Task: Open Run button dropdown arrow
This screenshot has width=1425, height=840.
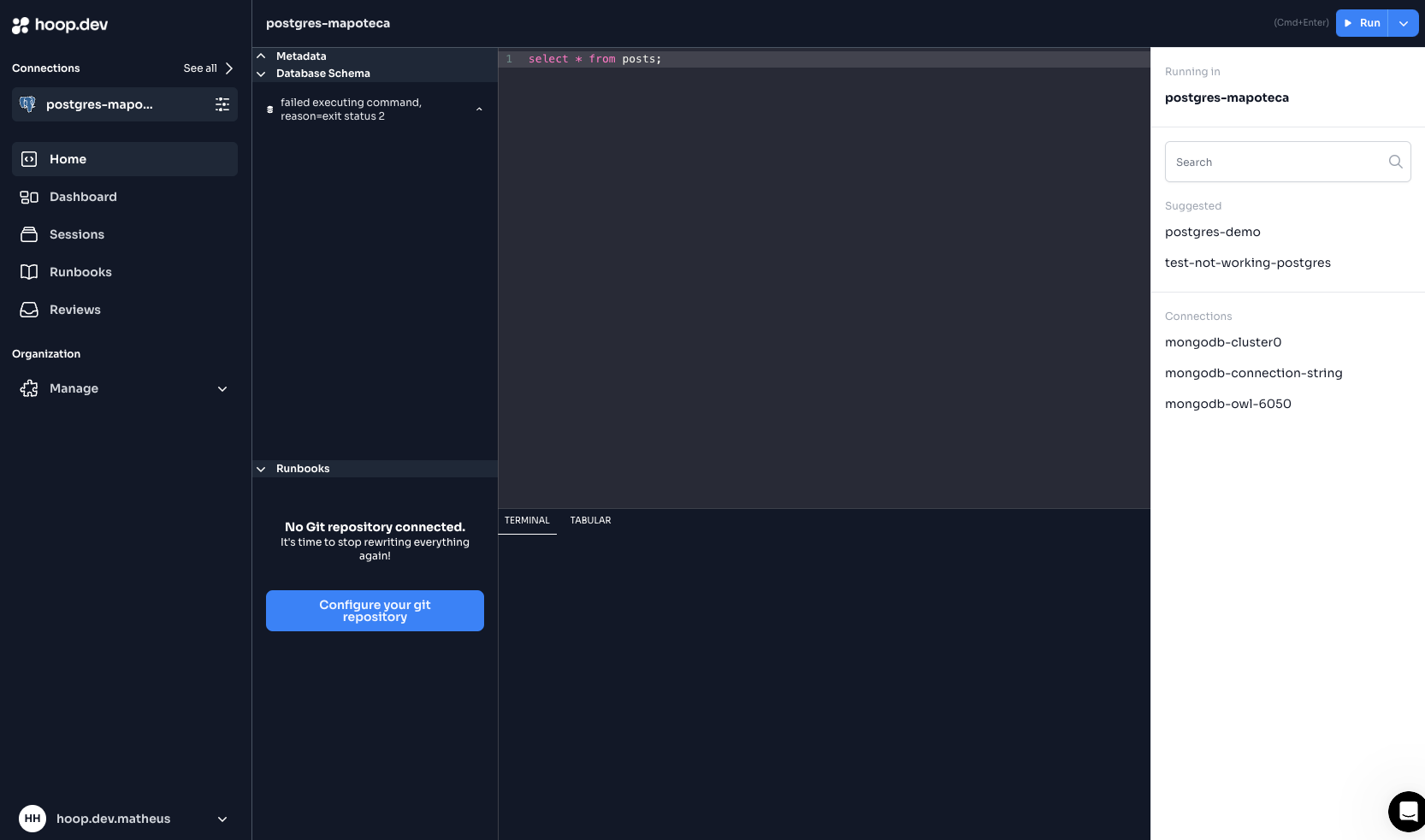Action: [x=1404, y=23]
